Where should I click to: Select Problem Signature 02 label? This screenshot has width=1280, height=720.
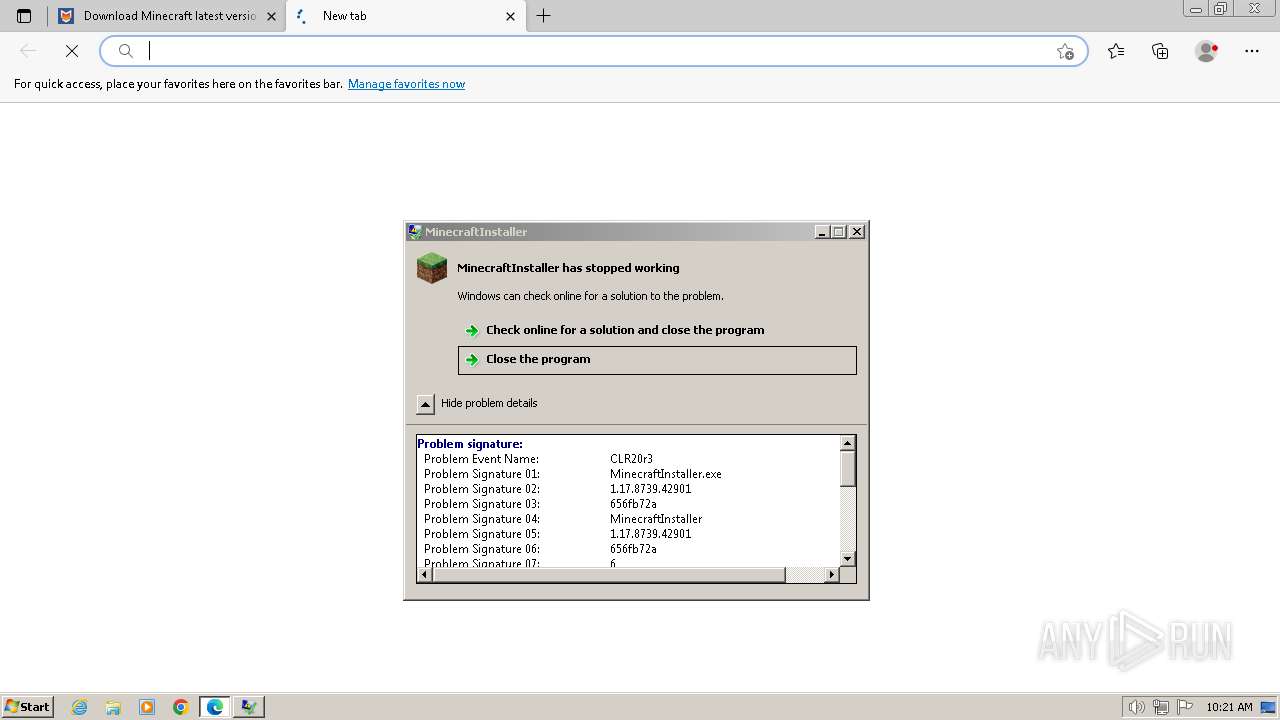[482, 489]
